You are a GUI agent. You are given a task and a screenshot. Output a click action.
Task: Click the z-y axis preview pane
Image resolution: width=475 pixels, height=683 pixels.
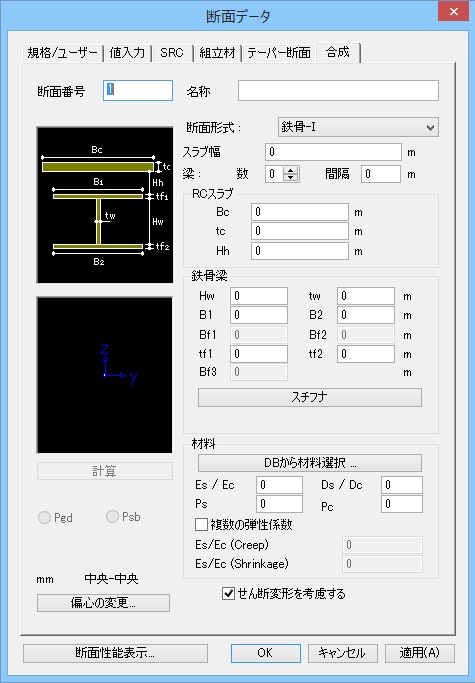coord(105,375)
